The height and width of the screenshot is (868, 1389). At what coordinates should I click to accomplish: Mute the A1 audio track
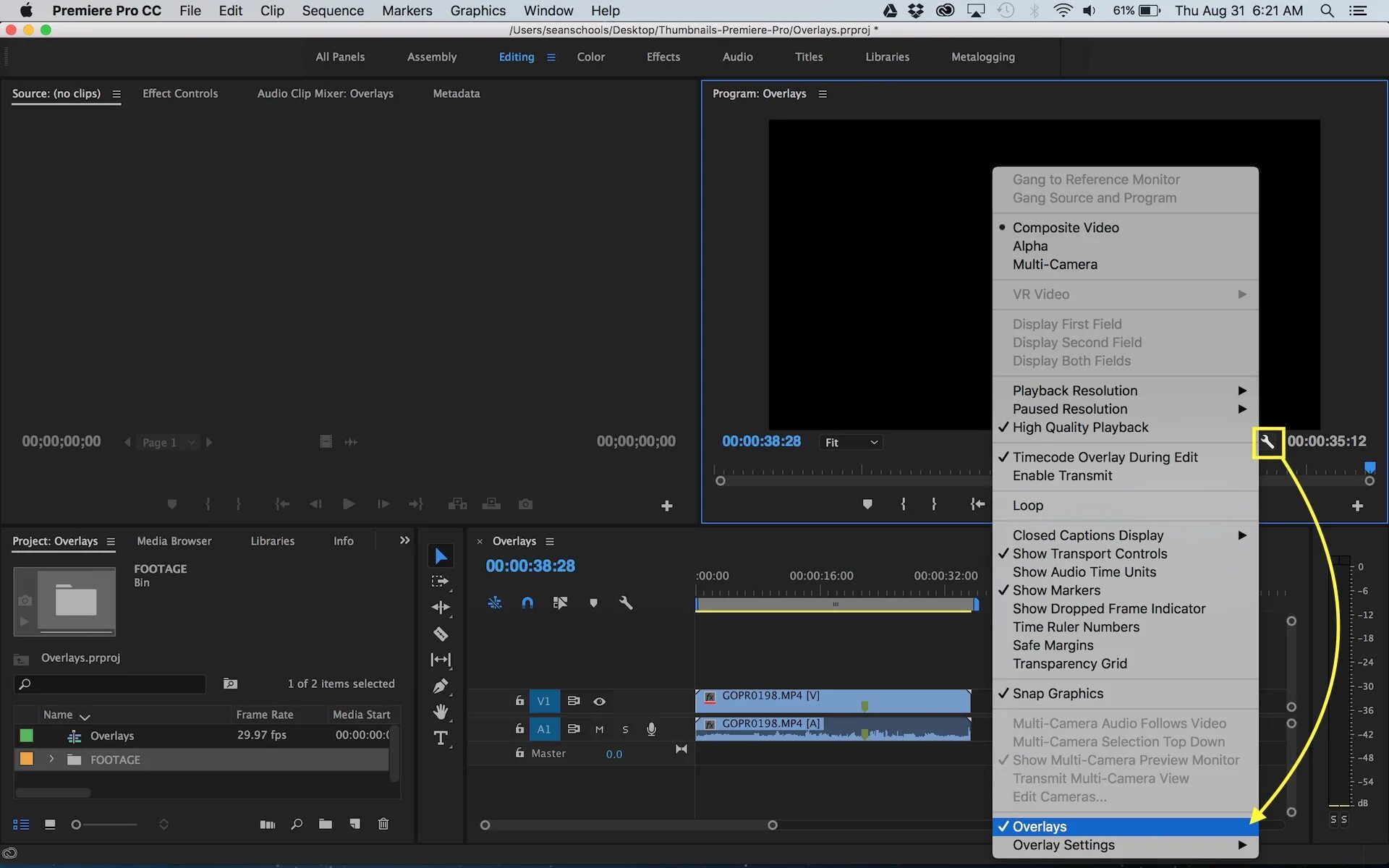pyautogui.click(x=599, y=729)
